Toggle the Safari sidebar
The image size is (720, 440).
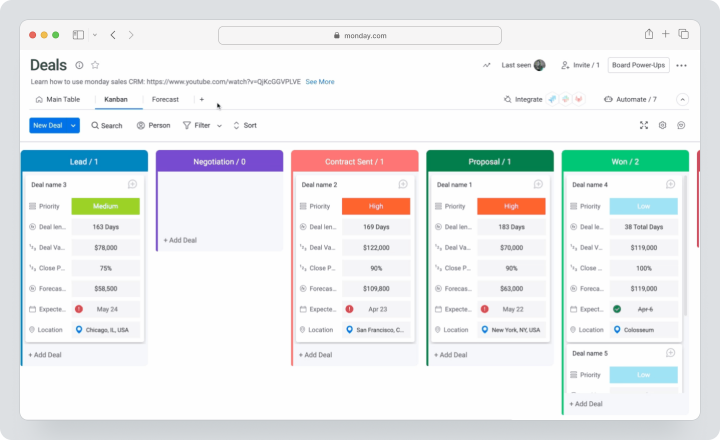[78, 35]
